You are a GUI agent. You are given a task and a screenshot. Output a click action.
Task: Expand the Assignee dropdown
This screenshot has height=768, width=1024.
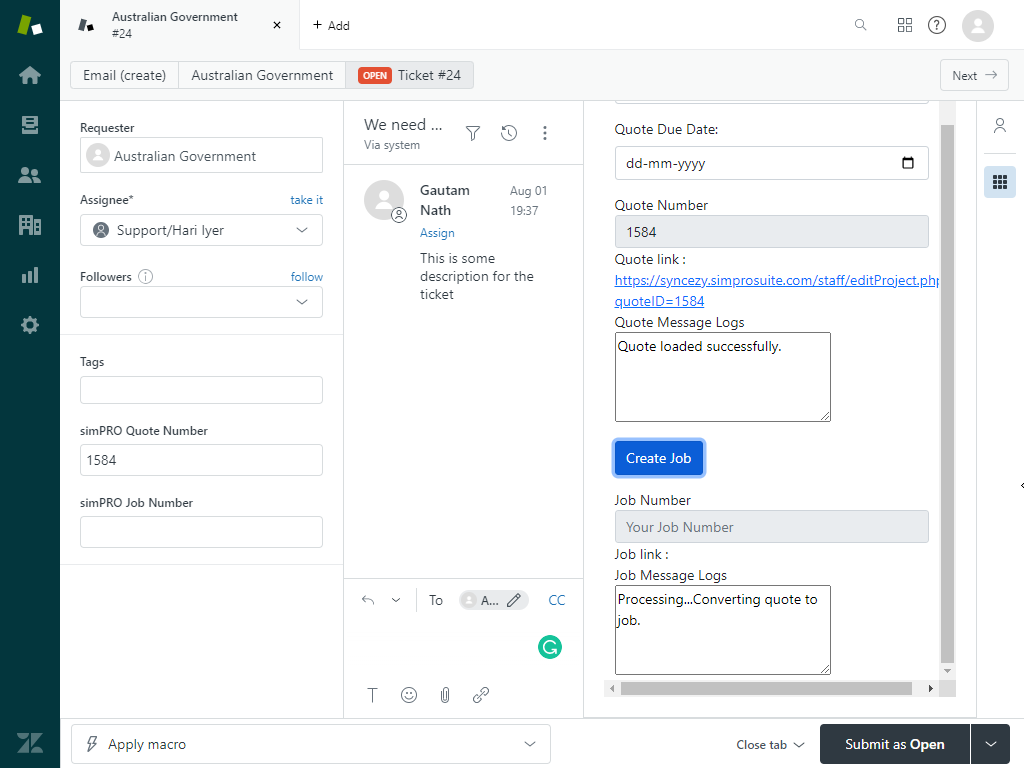[x=201, y=230]
